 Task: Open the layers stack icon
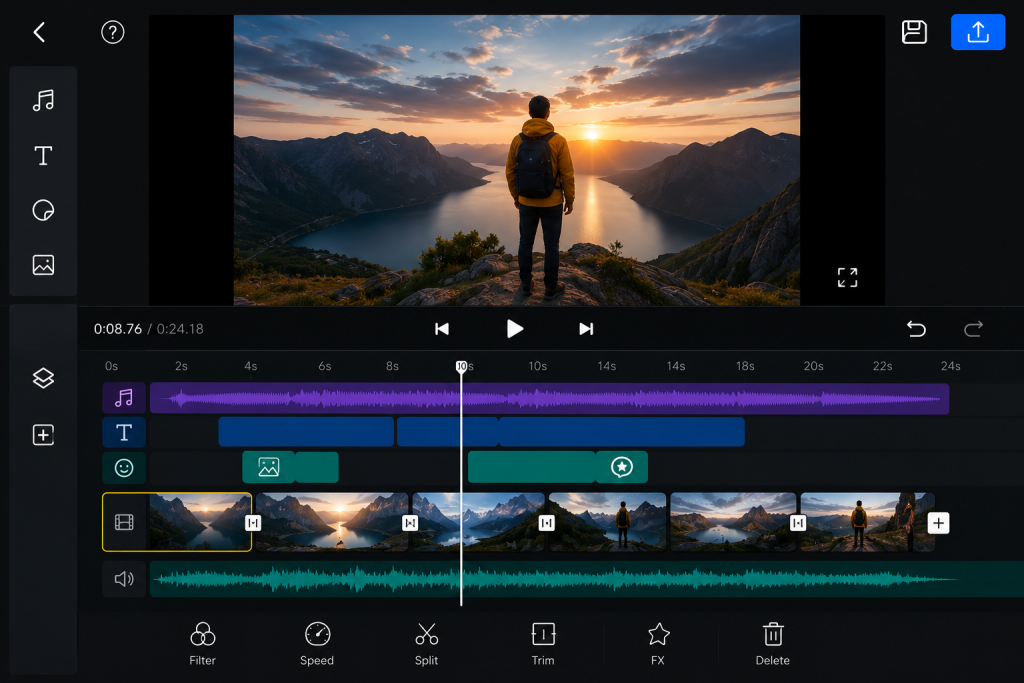[43, 378]
